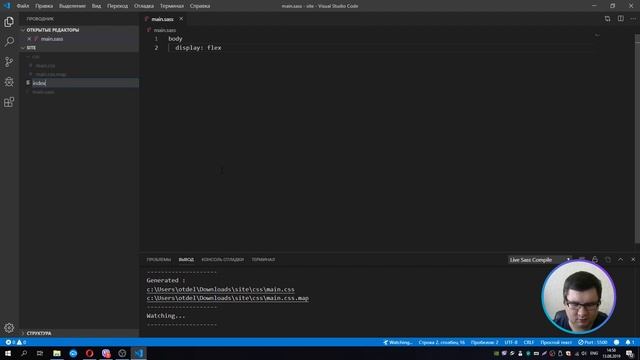This screenshot has width=640, height=360.
Task: Change indentation via Пробелов: 2
Action: (x=484, y=342)
